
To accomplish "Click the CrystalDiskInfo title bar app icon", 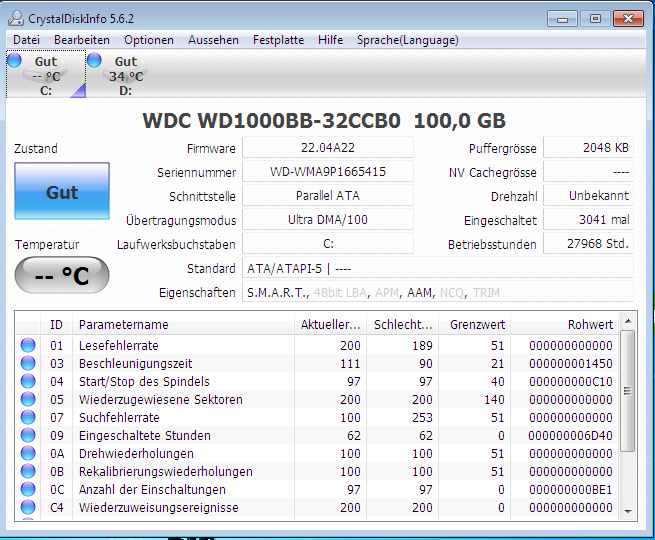I will pyautogui.click(x=16, y=18).
